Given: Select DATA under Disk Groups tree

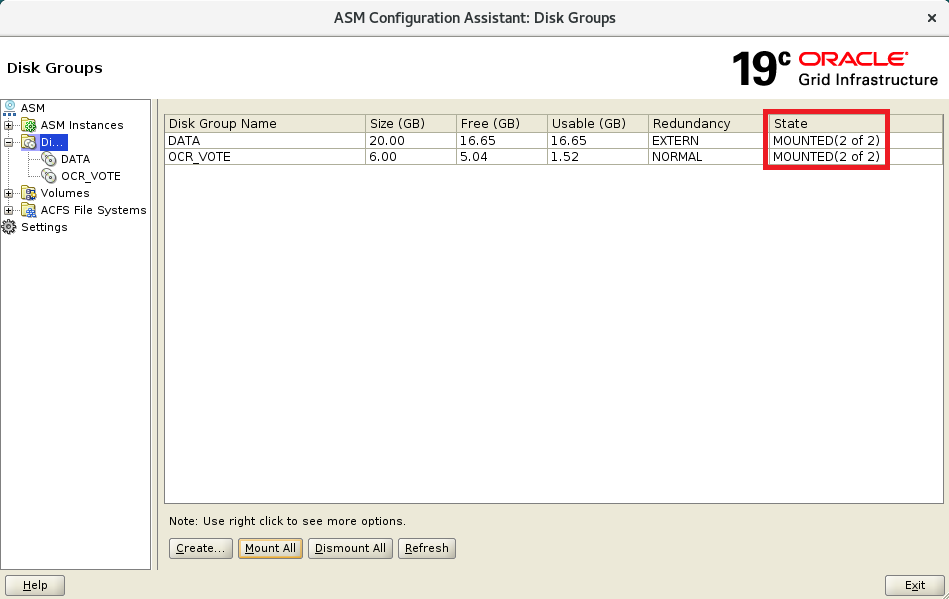Looking at the screenshot, I should tap(76, 159).
